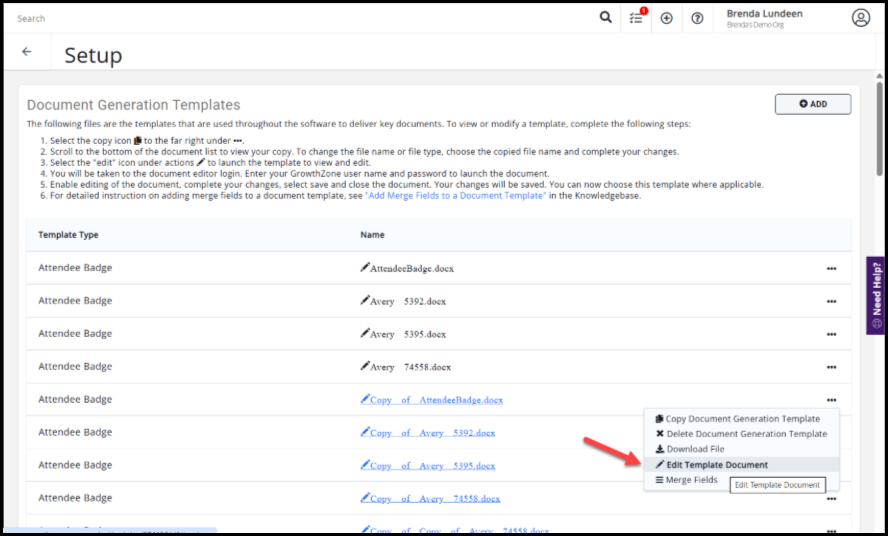
Task: Open the Copy of AttendeeBadge.docx link
Action: 436,400
